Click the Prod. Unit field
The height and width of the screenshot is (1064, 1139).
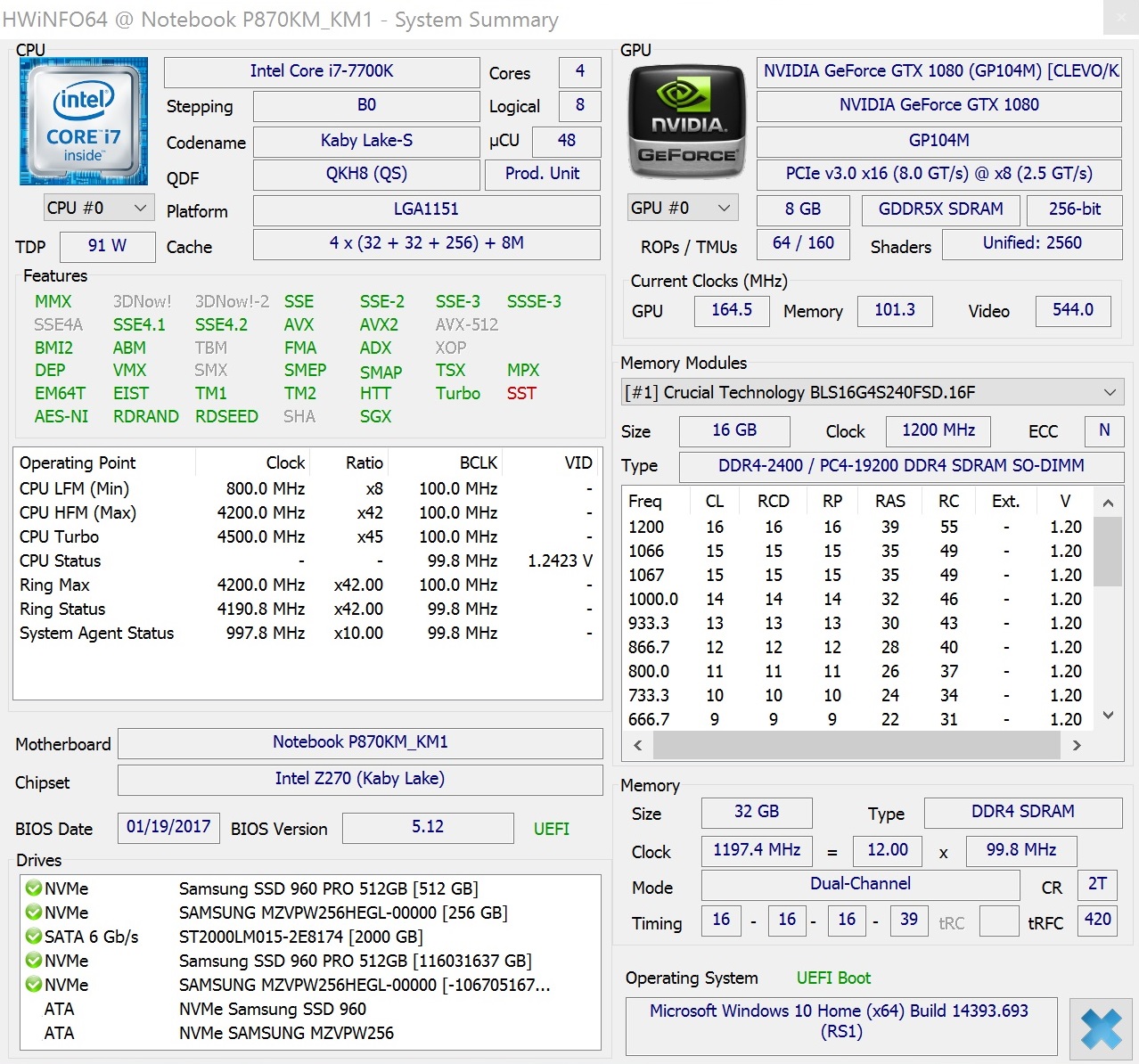coord(542,174)
